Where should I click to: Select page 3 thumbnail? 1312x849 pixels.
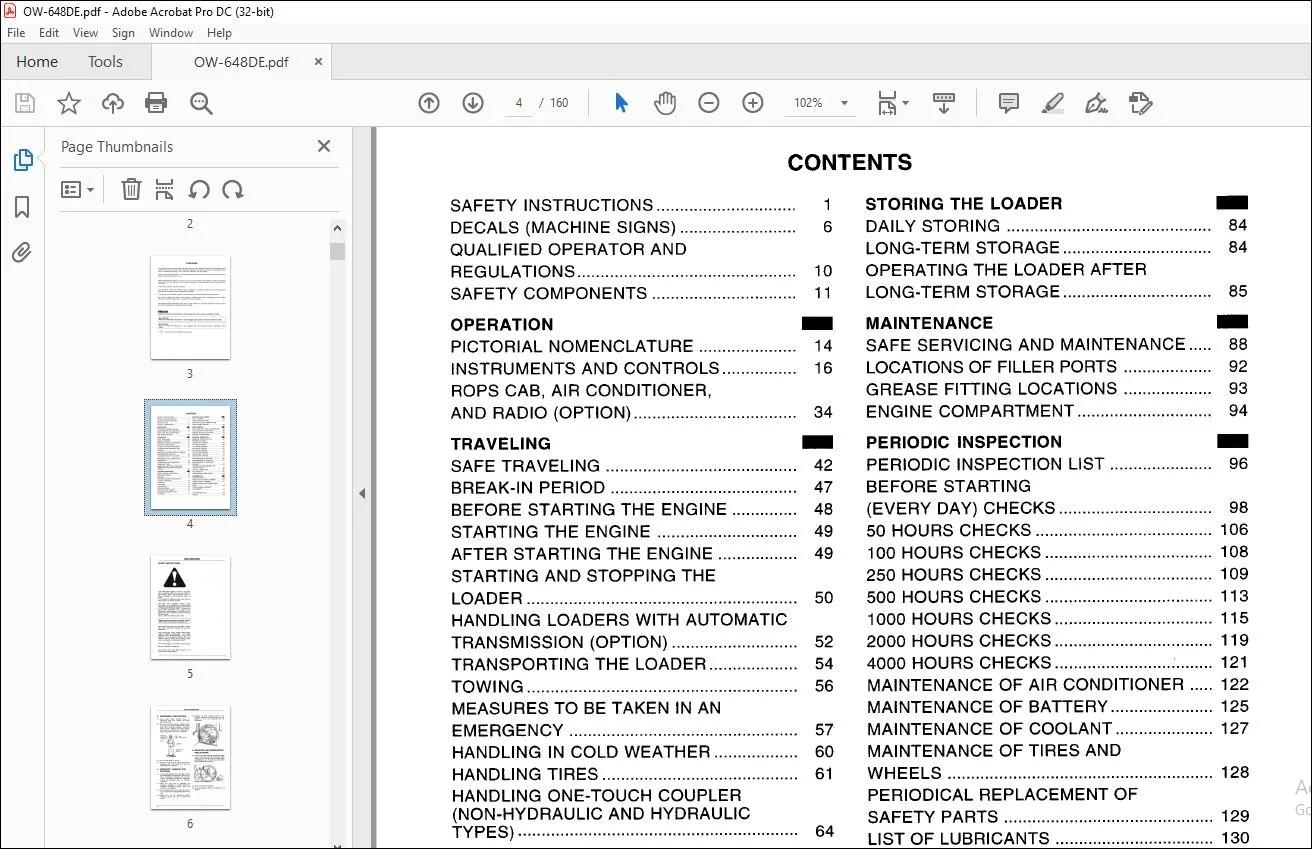(x=190, y=307)
